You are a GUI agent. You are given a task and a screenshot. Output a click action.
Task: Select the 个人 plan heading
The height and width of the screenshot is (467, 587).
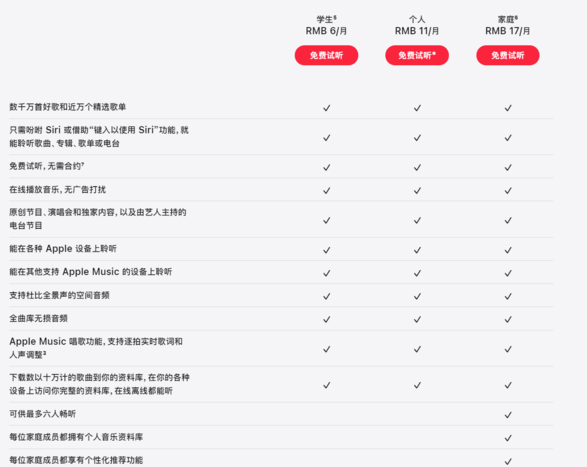pos(417,19)
